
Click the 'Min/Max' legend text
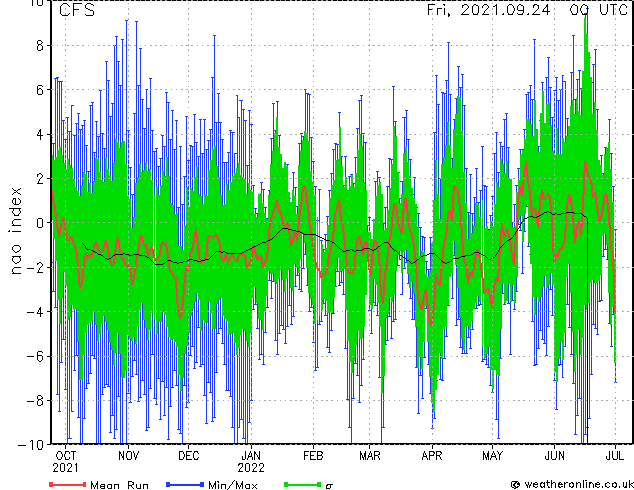pos(232,485)
